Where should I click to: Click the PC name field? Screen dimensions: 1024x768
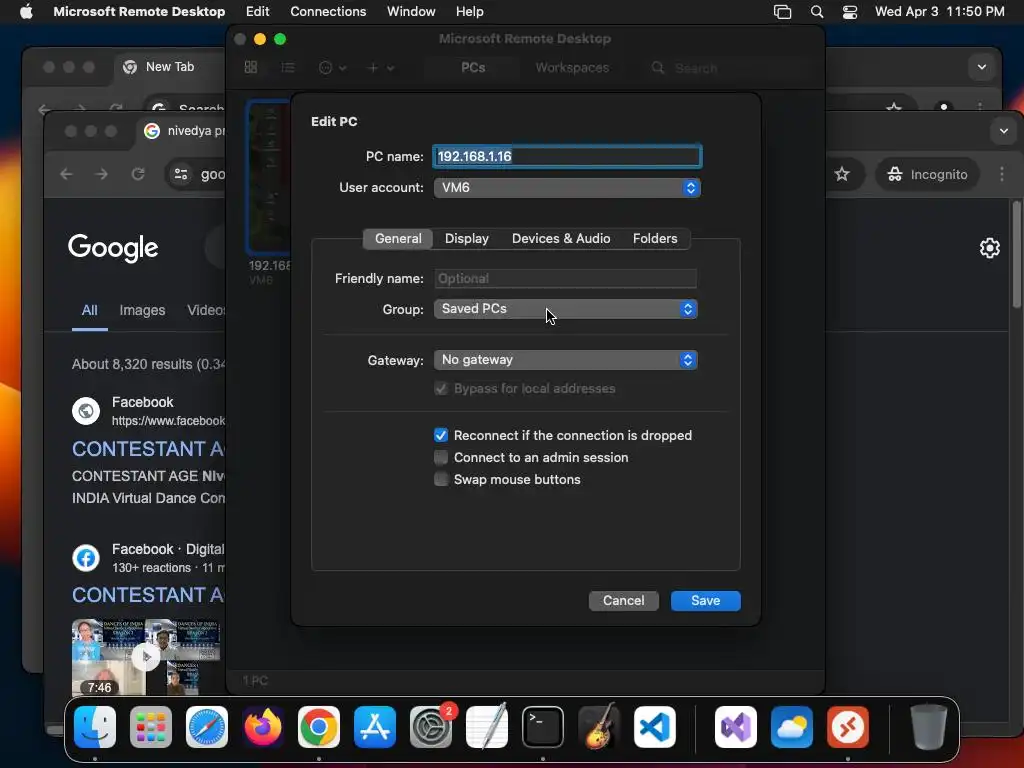(567, 156)
